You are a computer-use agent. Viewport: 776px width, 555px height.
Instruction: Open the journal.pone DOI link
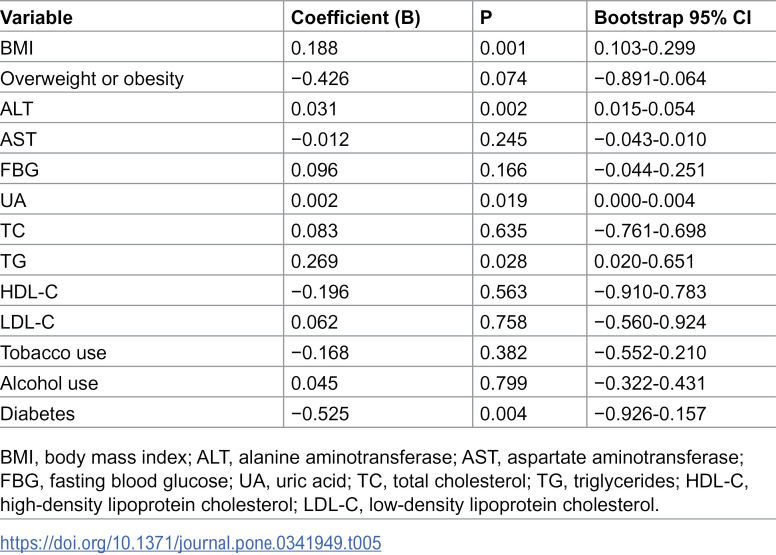coord(191,543)
